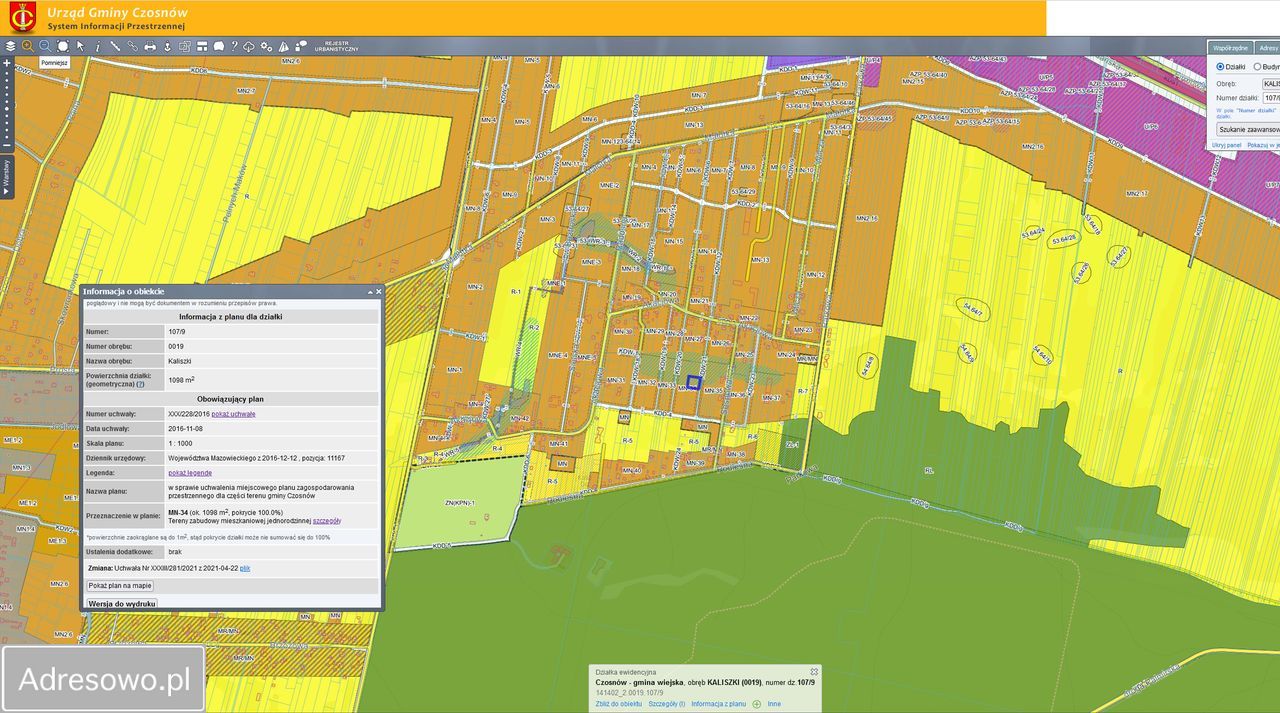1280x713 pixels.
Task: Click the Numer działki input field
Action: click(x=1270, y=98)
